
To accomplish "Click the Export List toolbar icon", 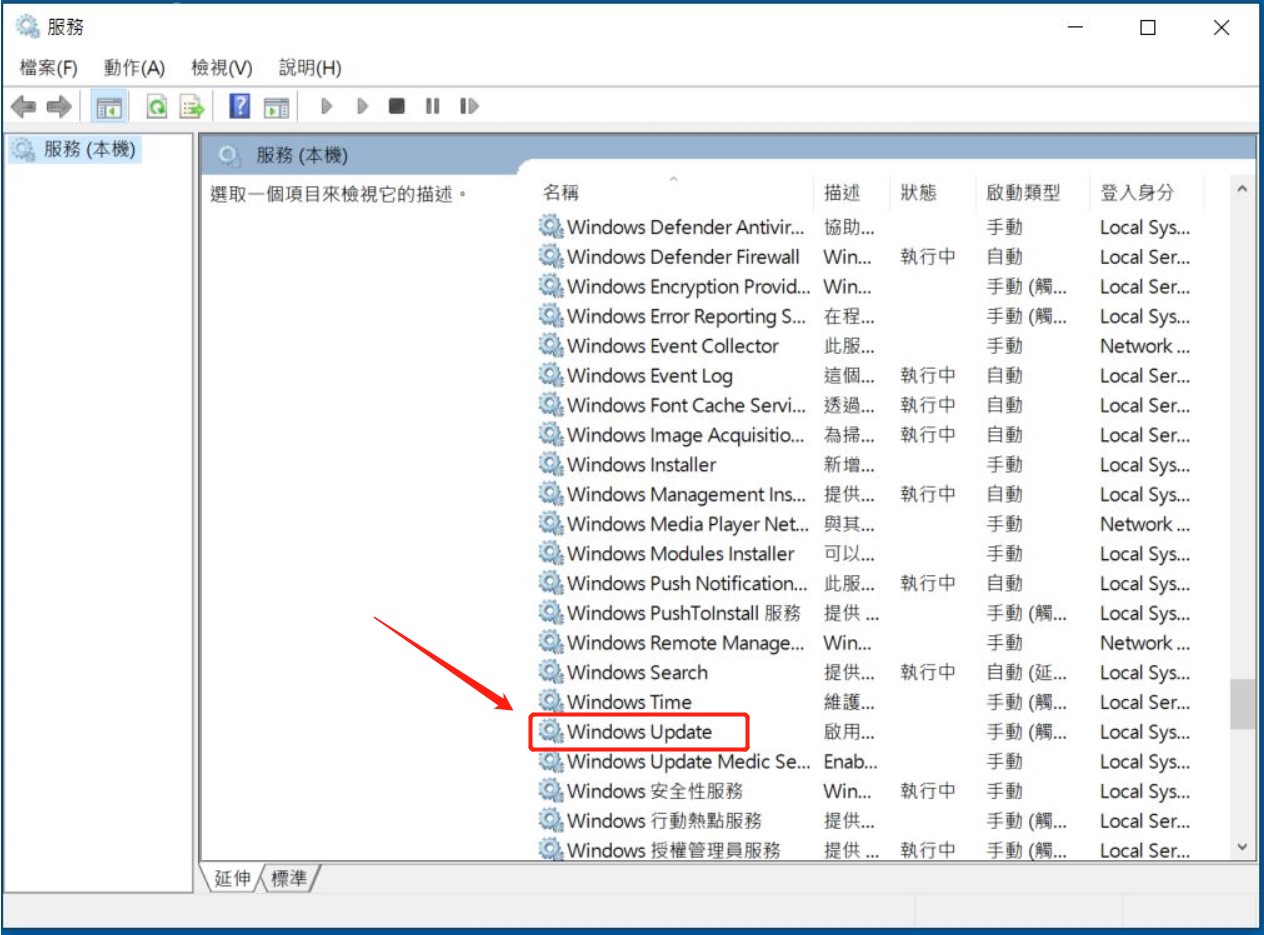I will tap(191, 106).
